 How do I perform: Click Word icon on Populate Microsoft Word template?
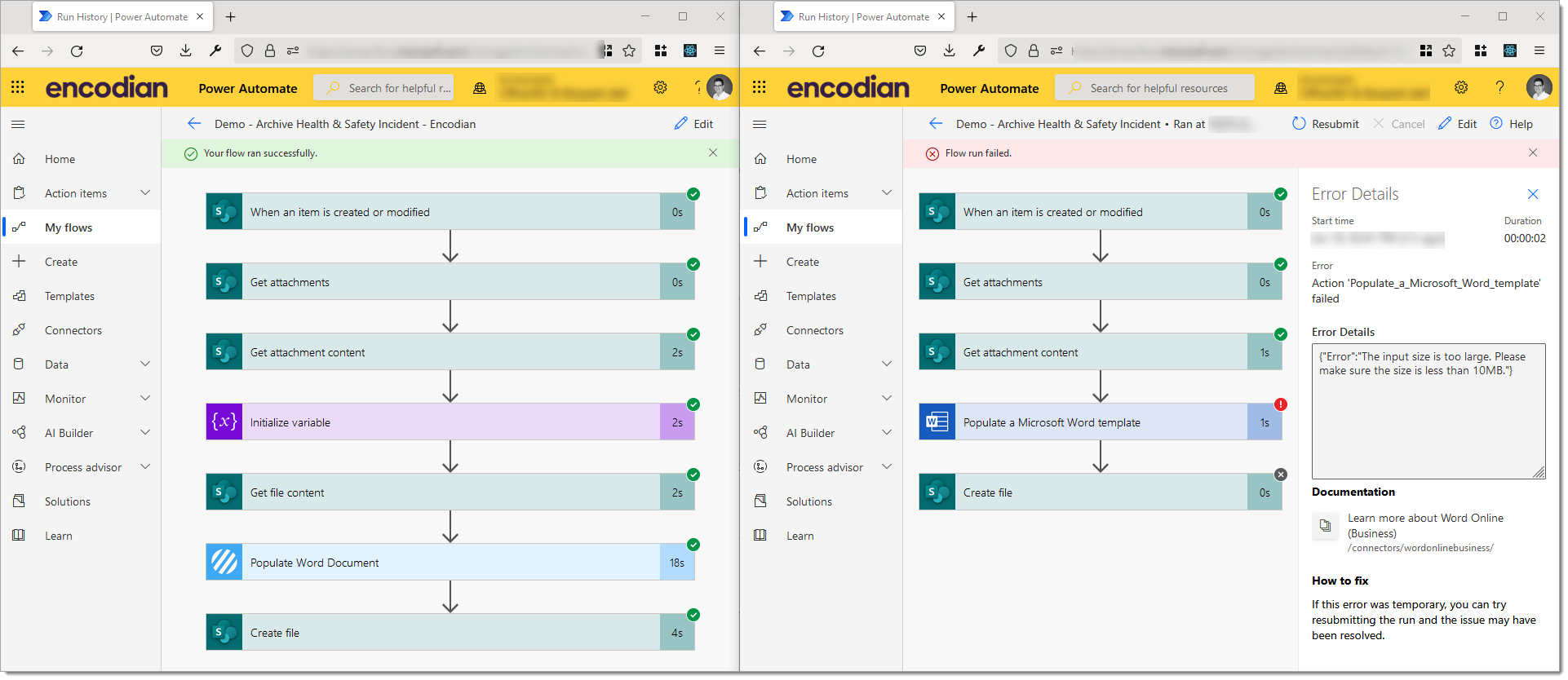937,422
